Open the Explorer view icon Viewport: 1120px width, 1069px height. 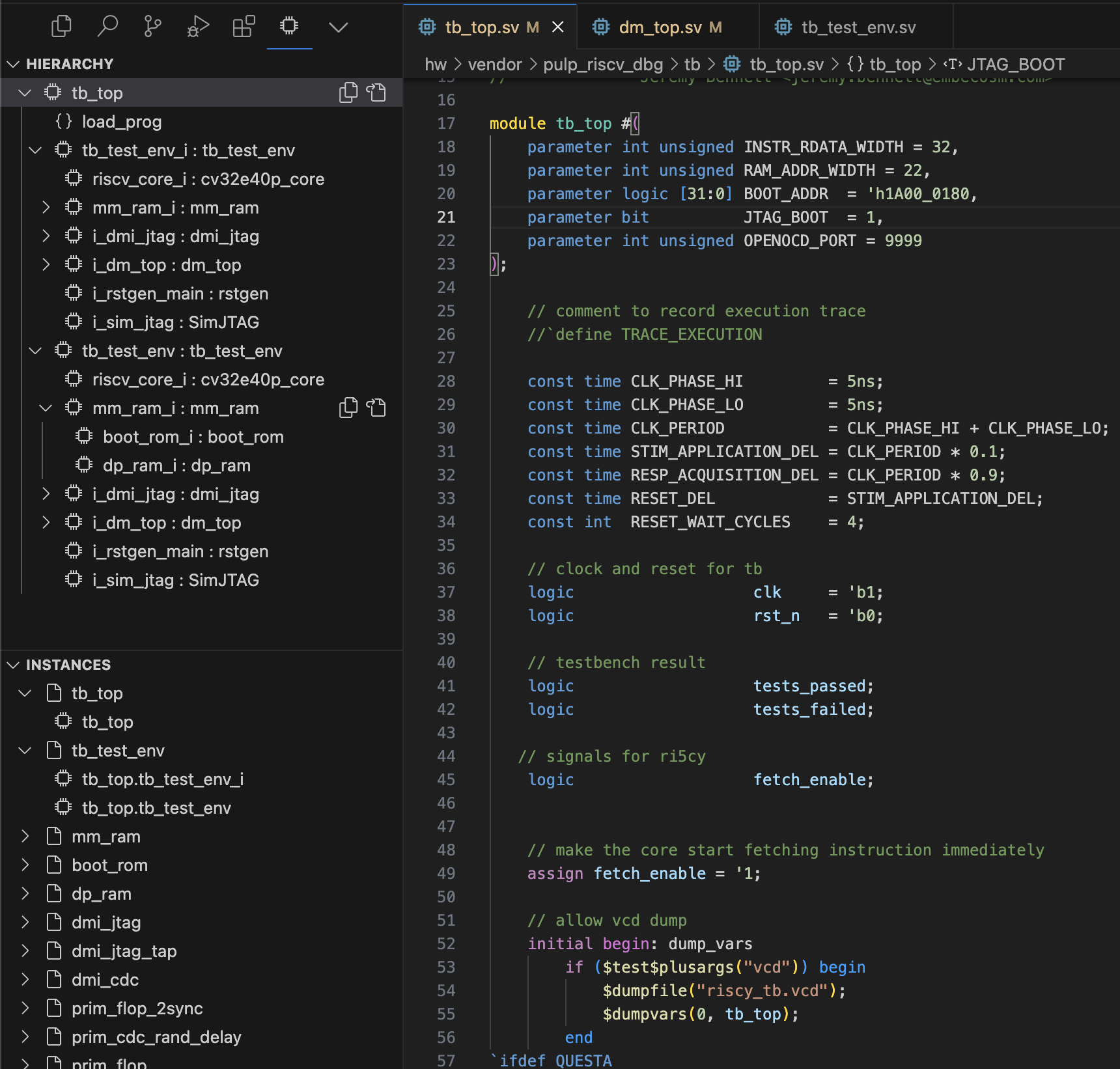pos(61,26)
